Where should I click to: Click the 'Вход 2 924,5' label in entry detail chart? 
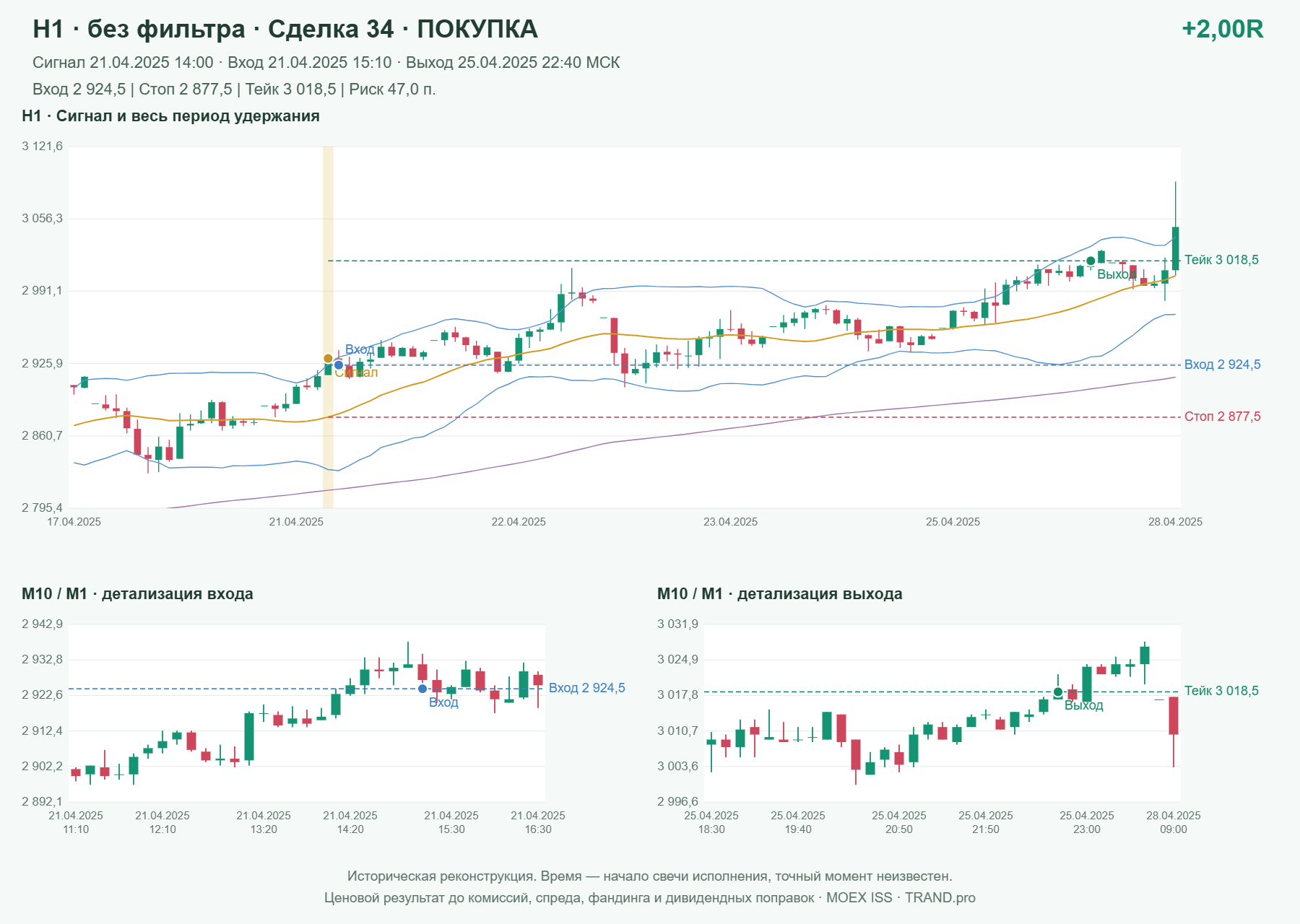coord(587,688)
